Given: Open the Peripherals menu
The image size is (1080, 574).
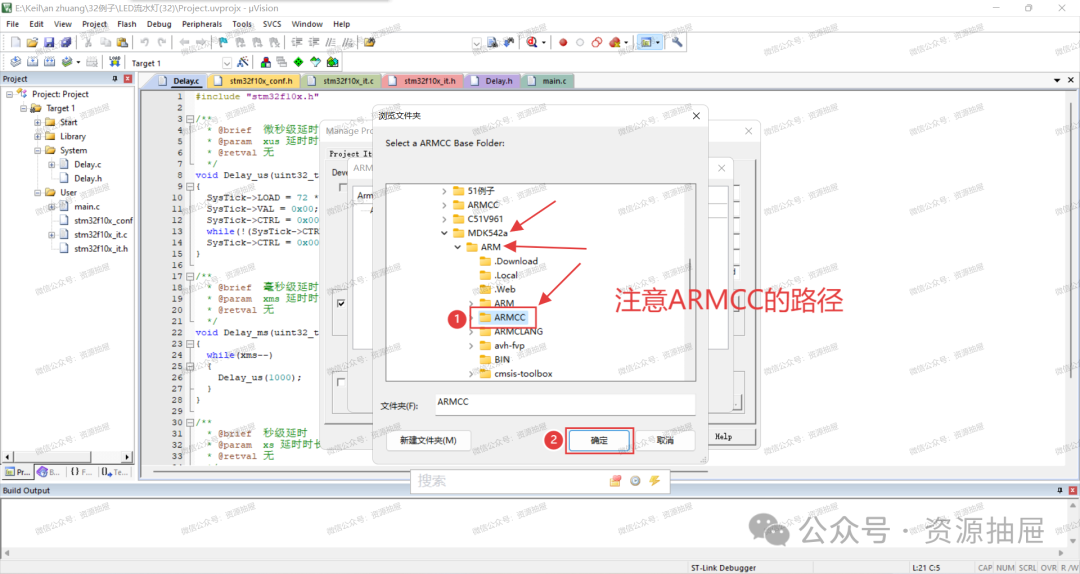Looking at the screenshot, I should point(202,24).
